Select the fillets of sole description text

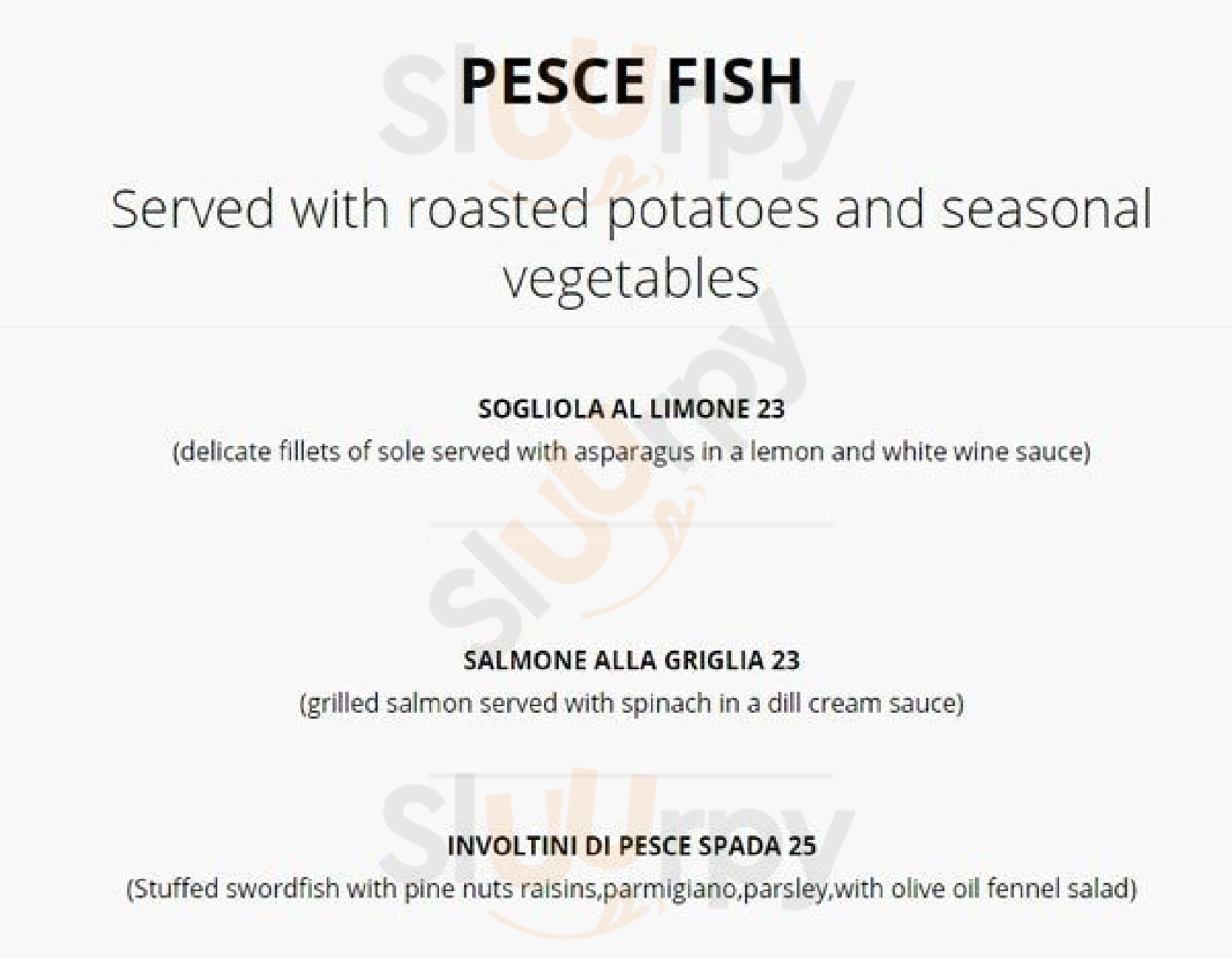(631, 451)
